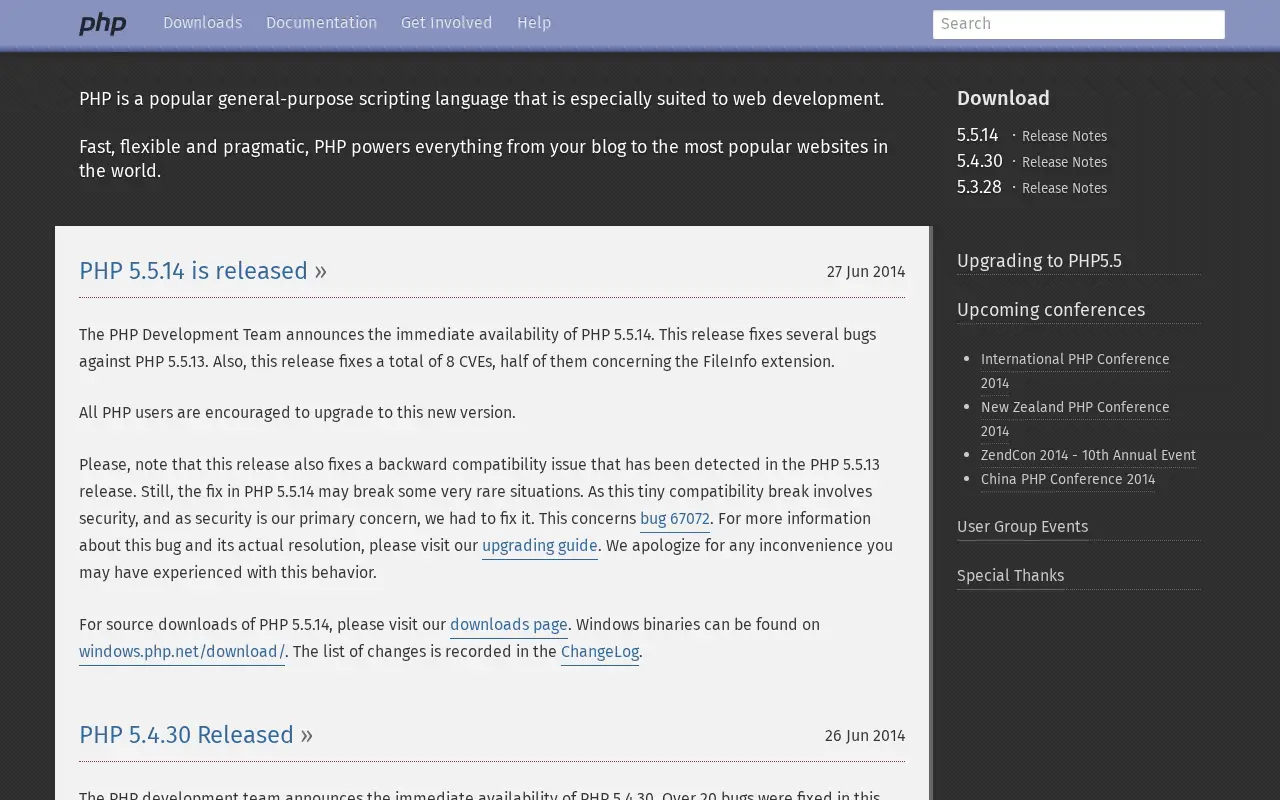Open Release Notes for 5.4.30
1280x800 pixels.
[1064, 162]
